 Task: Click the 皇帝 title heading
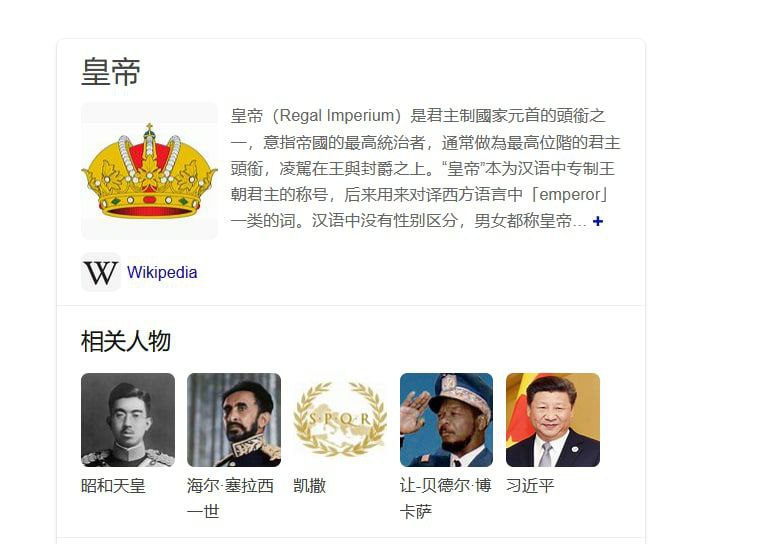coord(111,72)
